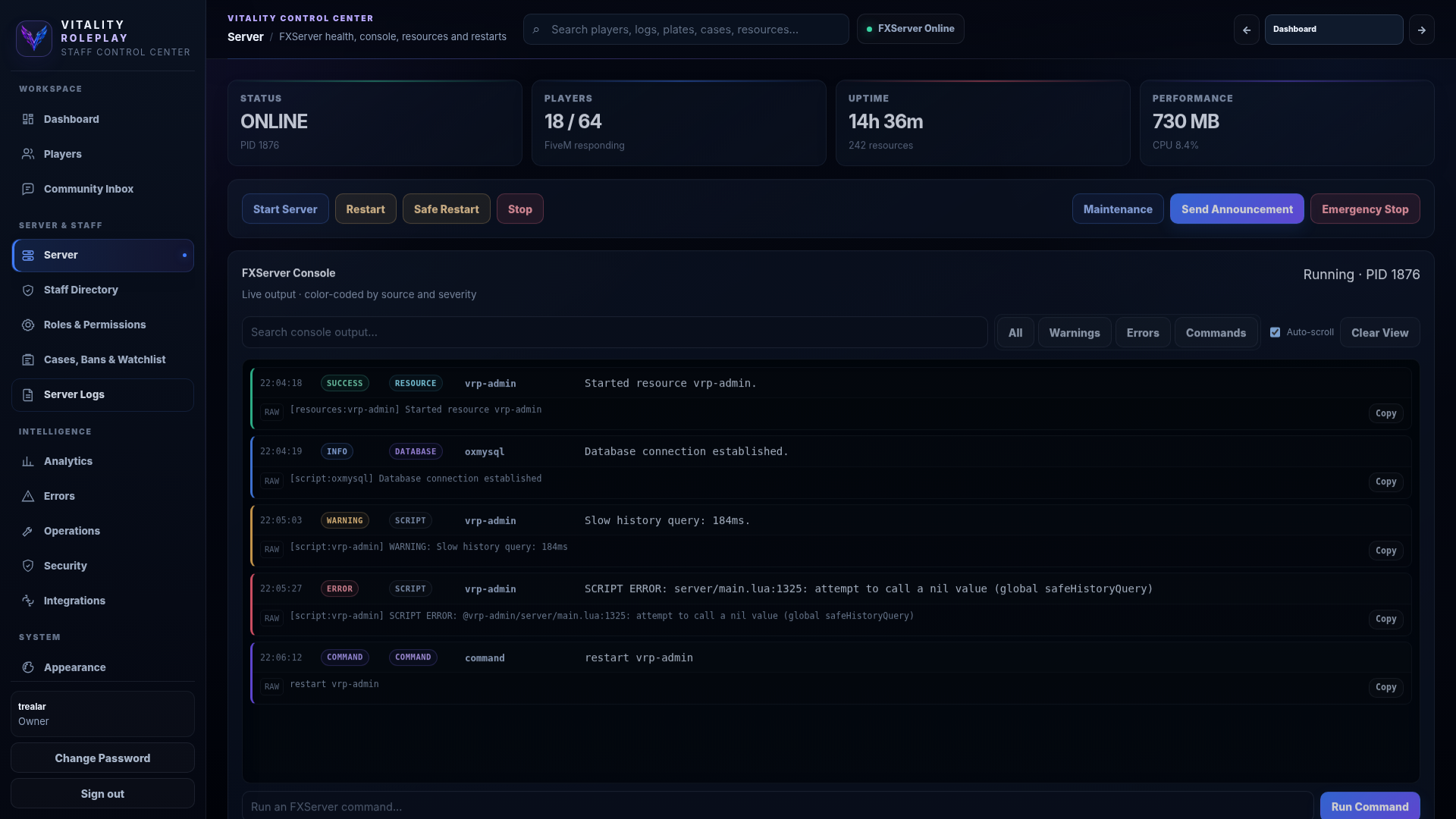Click the Community Inbox chat icon

[28, 189]
